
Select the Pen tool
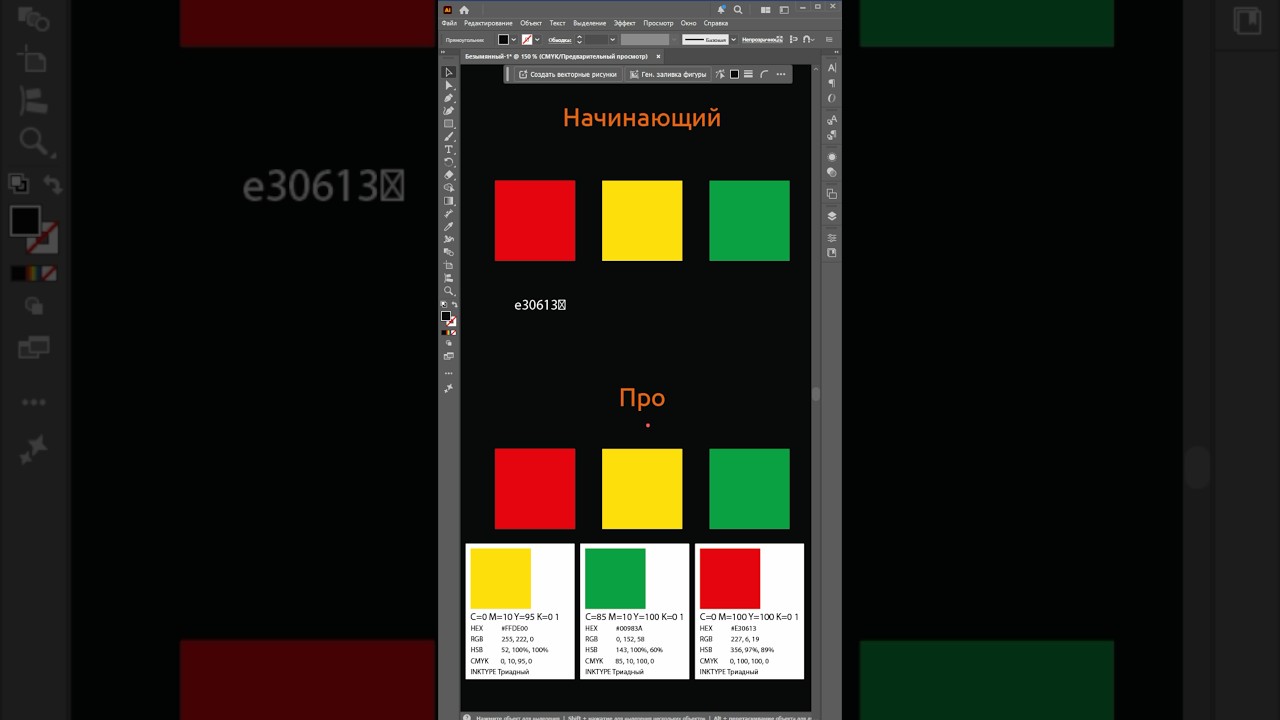pos(448,98)
